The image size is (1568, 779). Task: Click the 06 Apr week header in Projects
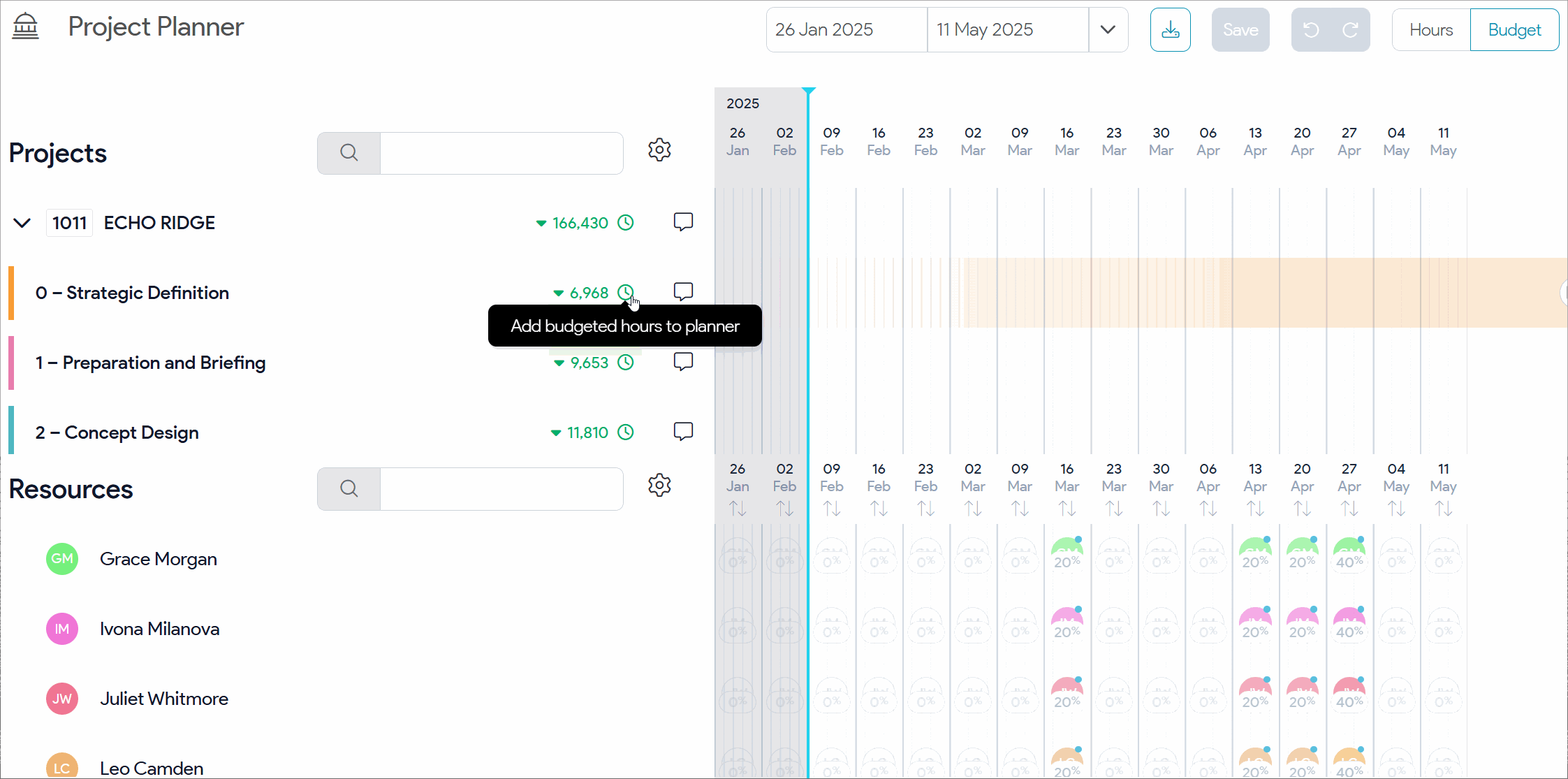tap(1208, 141)
